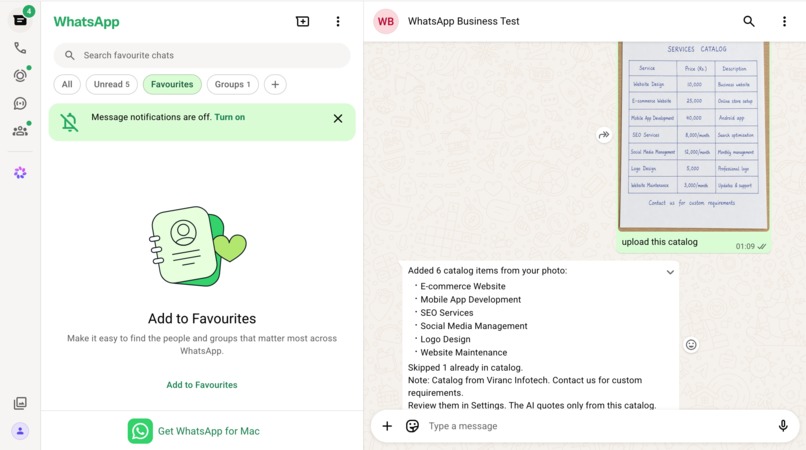The width and height of the screenshot is (806, 450).
Task: Open the attach plus button
Action: (387, 426)
